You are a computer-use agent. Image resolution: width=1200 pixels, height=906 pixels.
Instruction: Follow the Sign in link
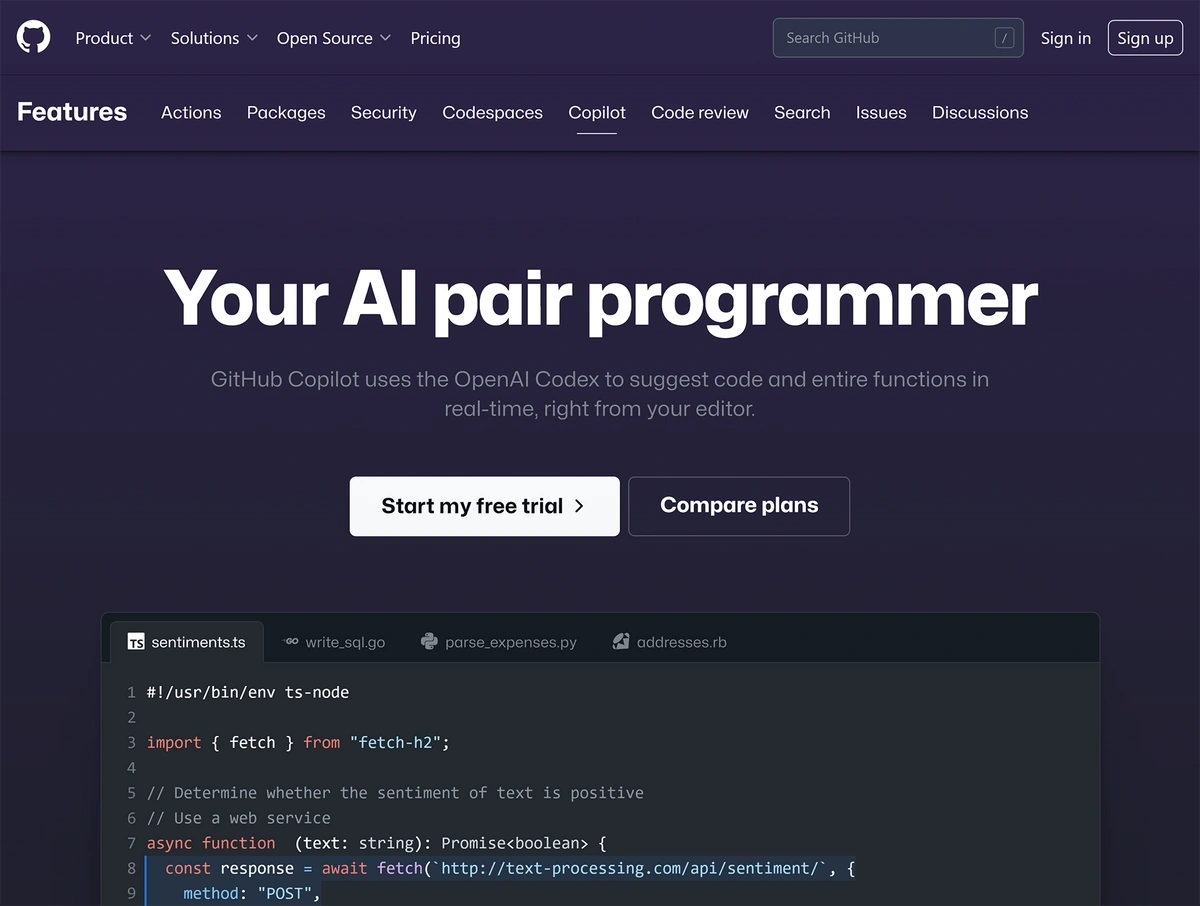point(1065,38)
